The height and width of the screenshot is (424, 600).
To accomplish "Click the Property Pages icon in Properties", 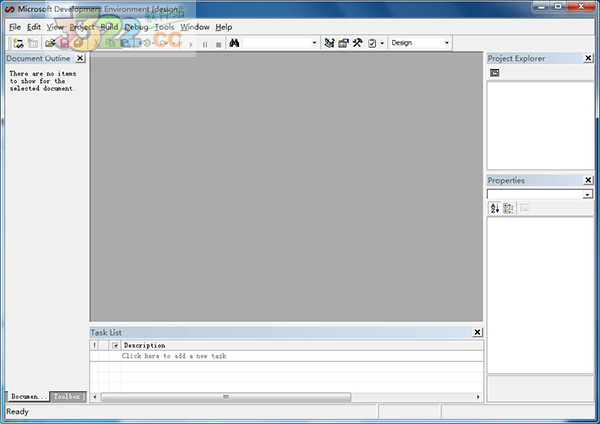I will point(525,208).
